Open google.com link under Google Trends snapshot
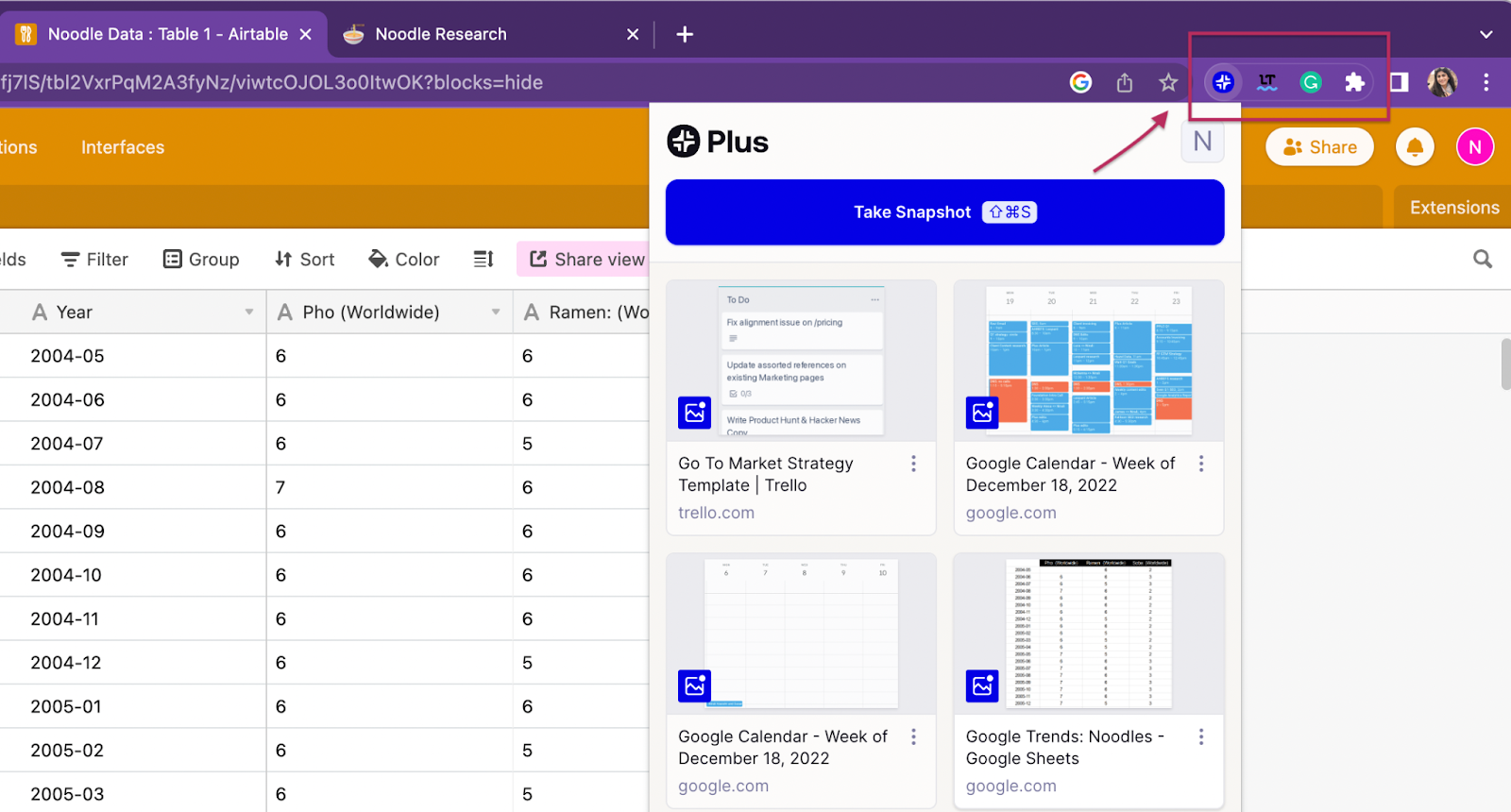1511x812 pixels. click(x=1010, y=786)
